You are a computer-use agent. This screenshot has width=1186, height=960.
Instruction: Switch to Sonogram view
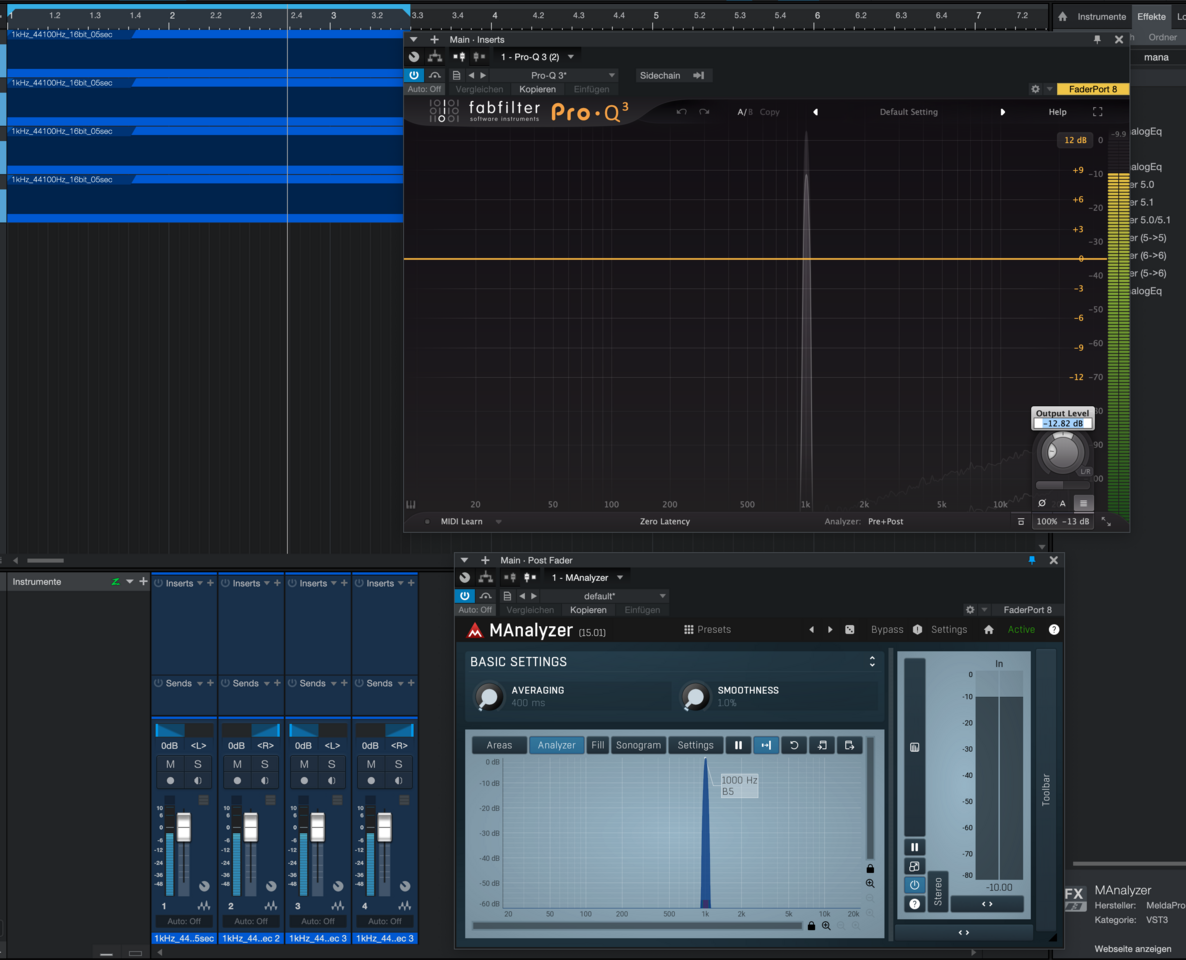pos(638,745)
